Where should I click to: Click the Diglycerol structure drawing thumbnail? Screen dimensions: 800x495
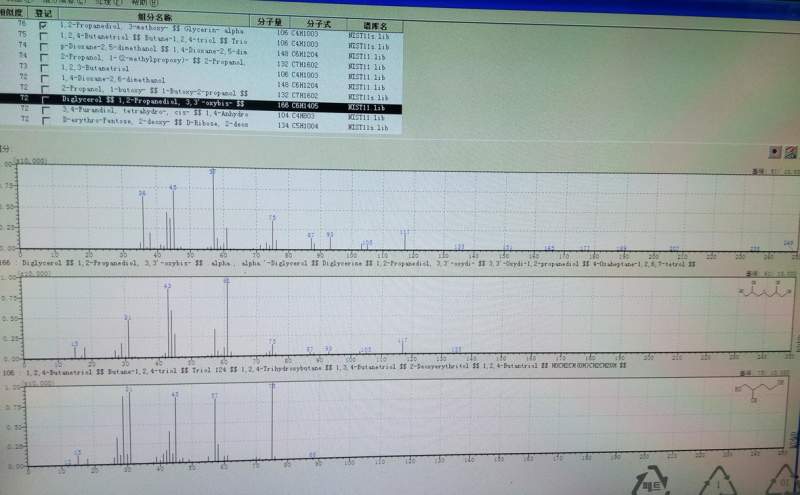[x=765, y=290]
